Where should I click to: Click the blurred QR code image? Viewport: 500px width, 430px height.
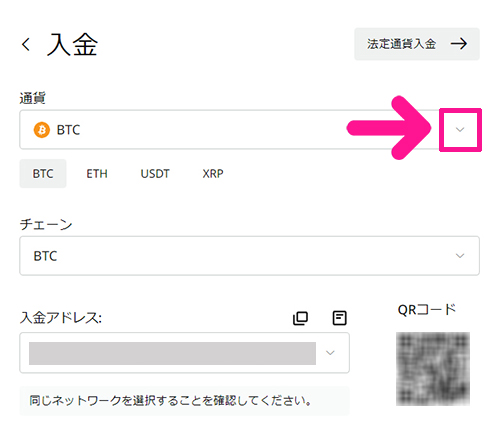click(433, 369)
